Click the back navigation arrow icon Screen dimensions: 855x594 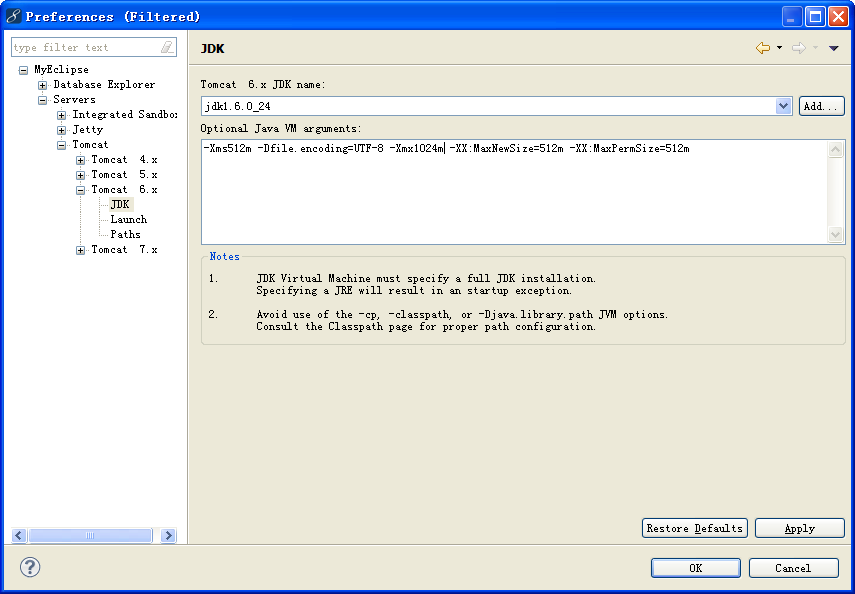[763, 48]
